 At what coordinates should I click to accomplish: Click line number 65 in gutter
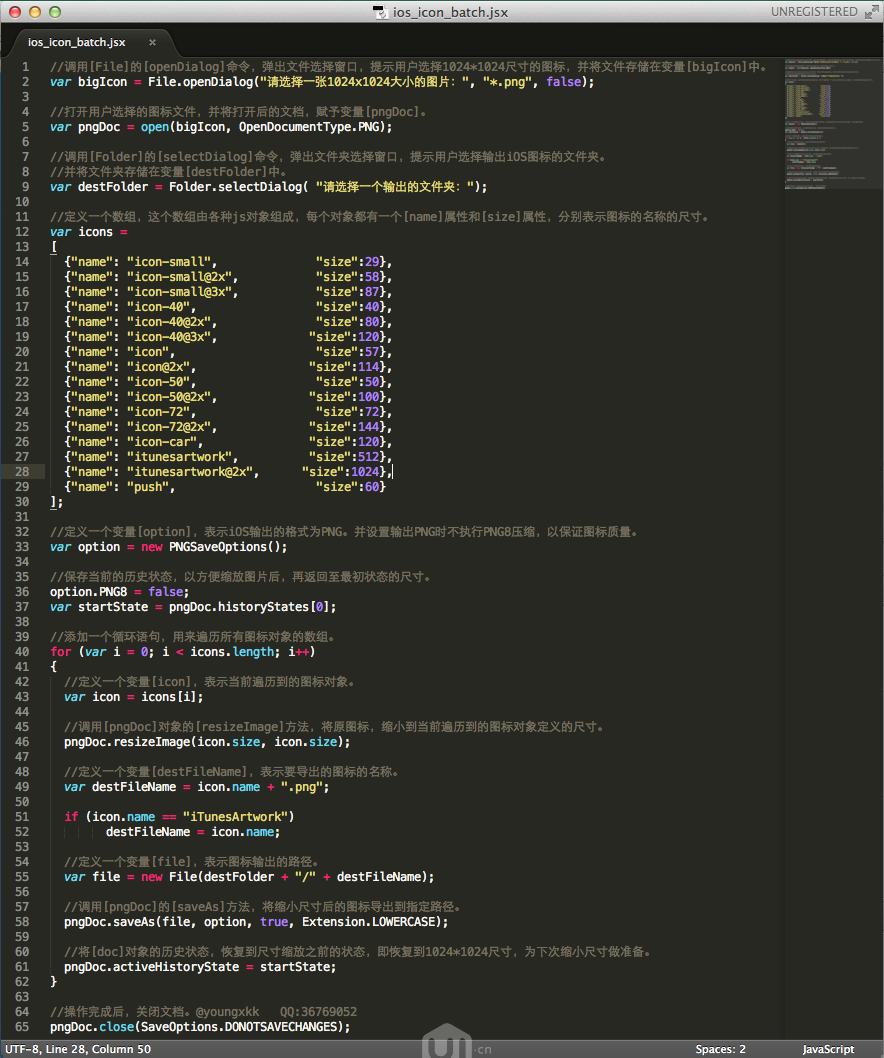click(x=22, y=1027)
